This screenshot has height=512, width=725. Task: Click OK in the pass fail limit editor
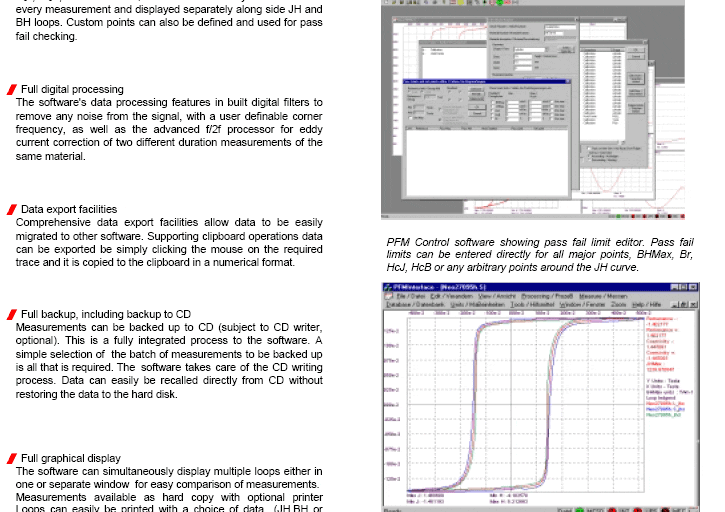coord(477,107)
